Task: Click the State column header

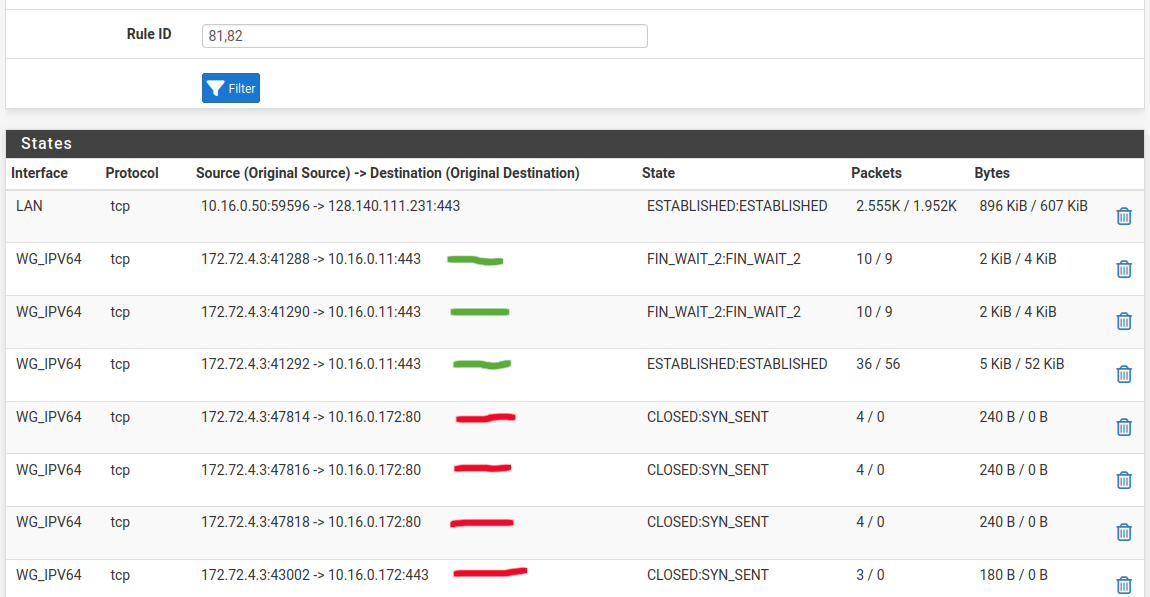Action: click(x=658, y=173)
